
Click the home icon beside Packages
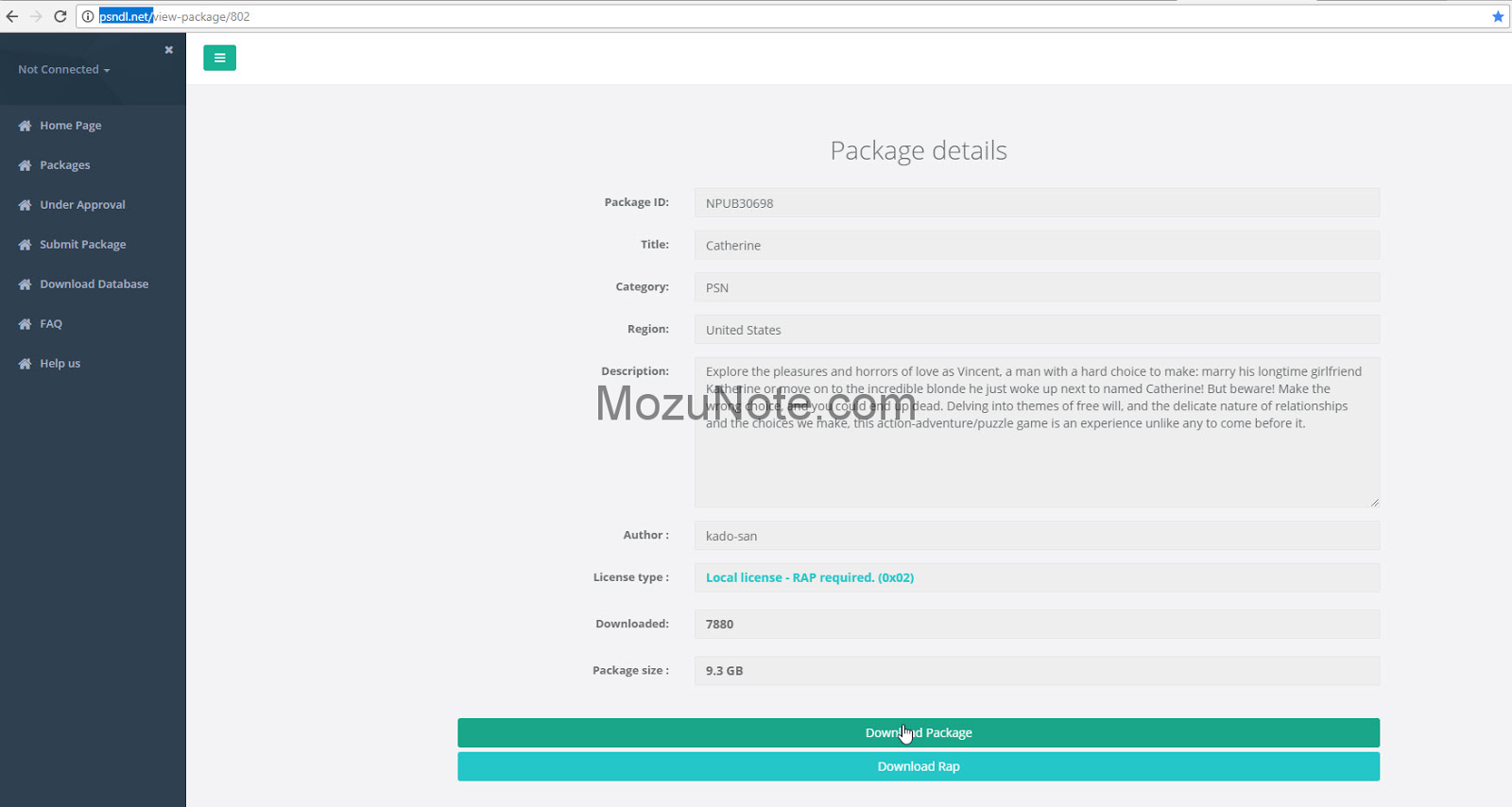25,165
